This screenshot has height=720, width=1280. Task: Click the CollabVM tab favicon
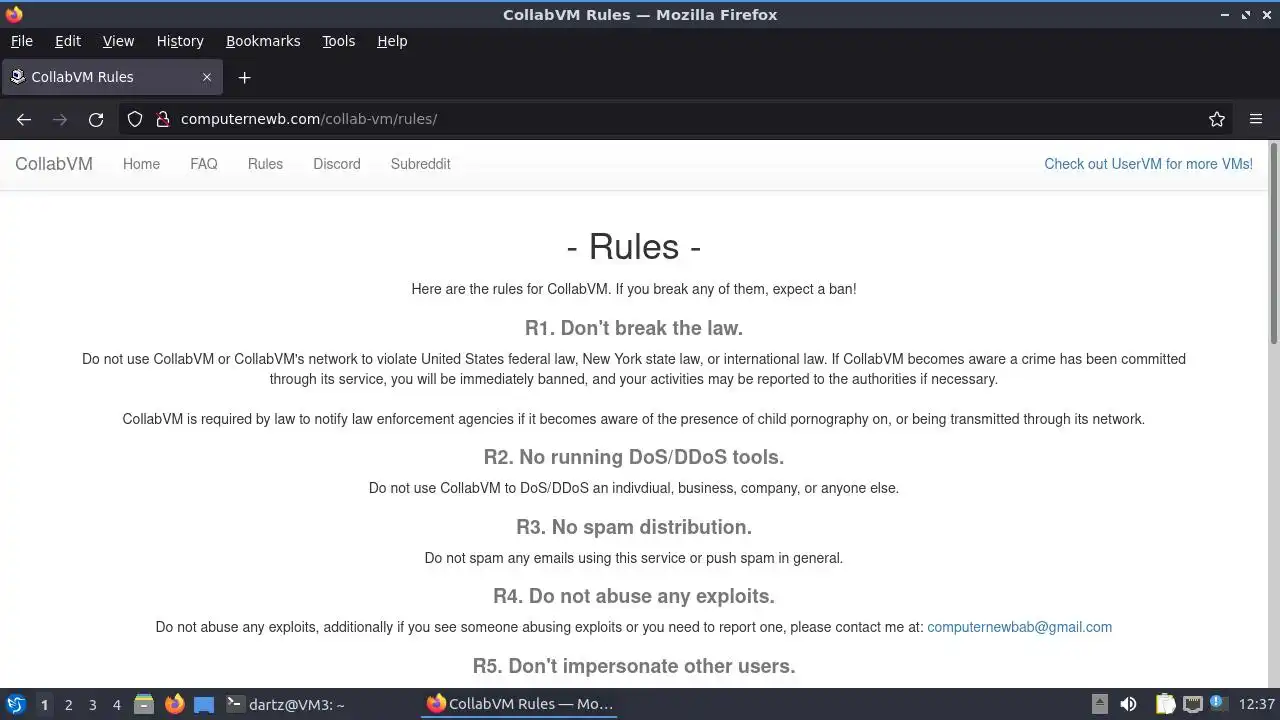tap(18, 77)
